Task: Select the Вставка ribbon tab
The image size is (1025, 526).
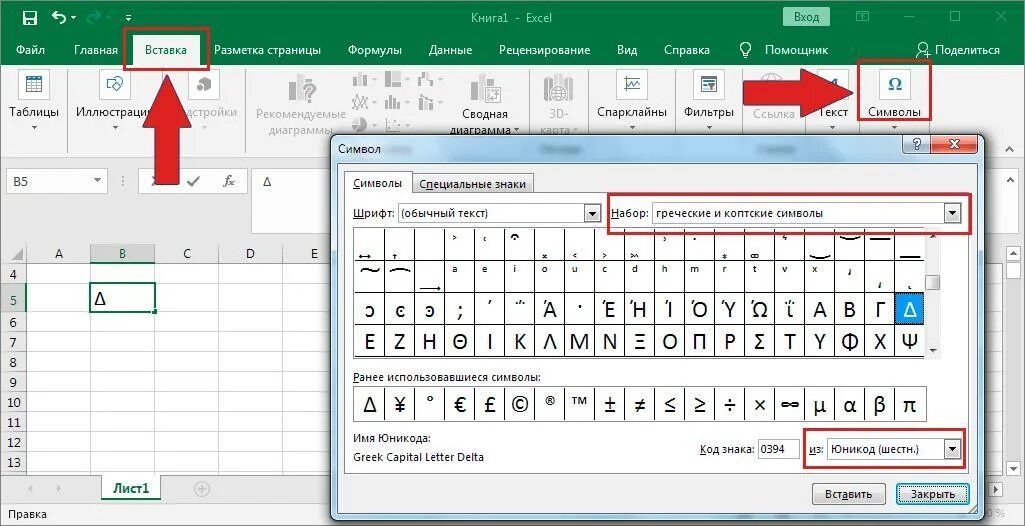Action: [166, 50]
